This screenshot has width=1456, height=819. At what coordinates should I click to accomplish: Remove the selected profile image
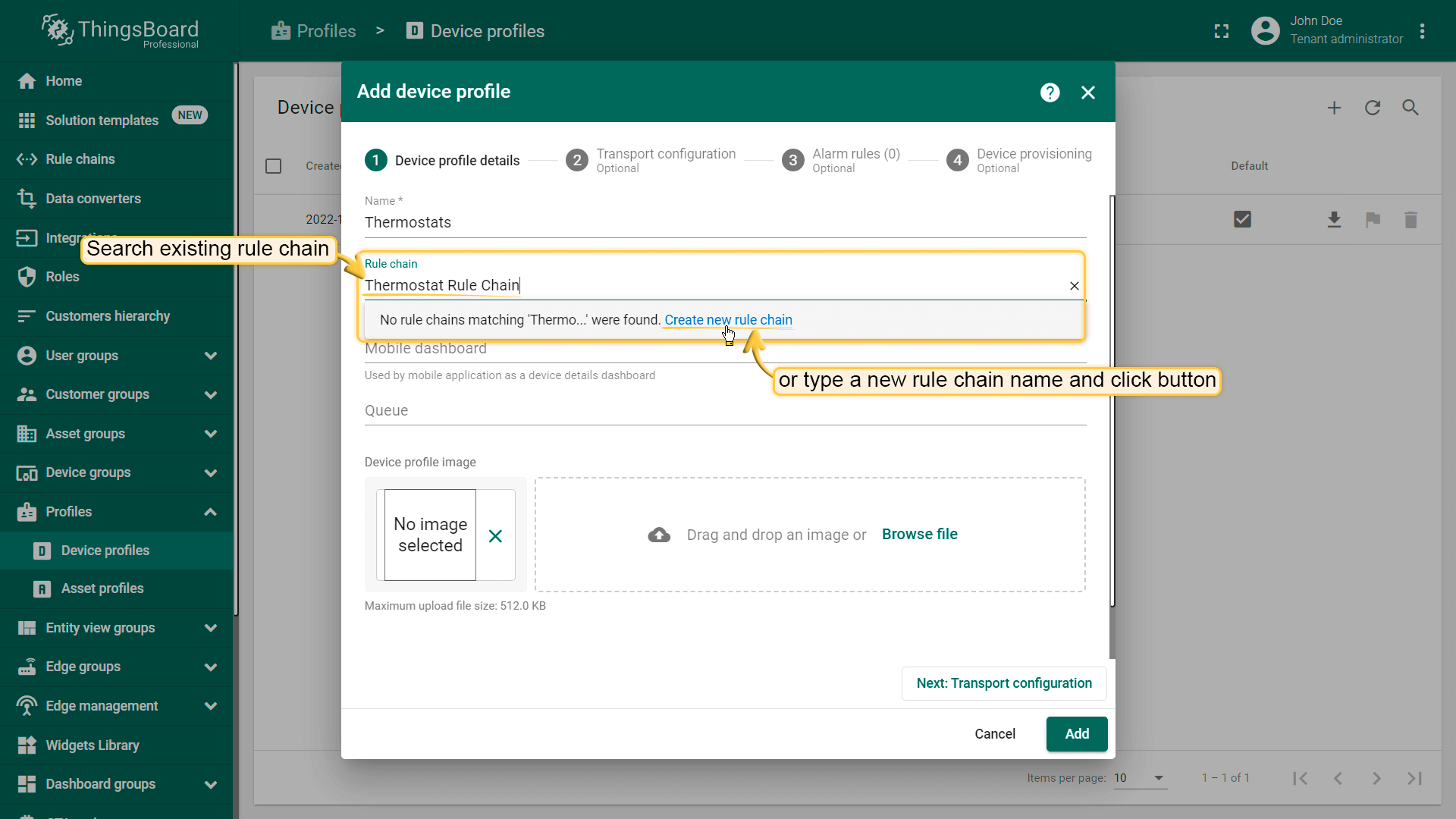pos(495,536)
